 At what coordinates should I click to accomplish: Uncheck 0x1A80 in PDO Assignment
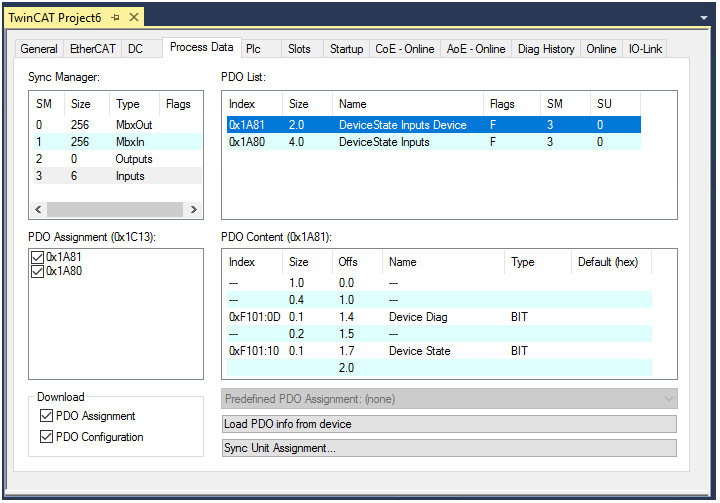point(37,271)
